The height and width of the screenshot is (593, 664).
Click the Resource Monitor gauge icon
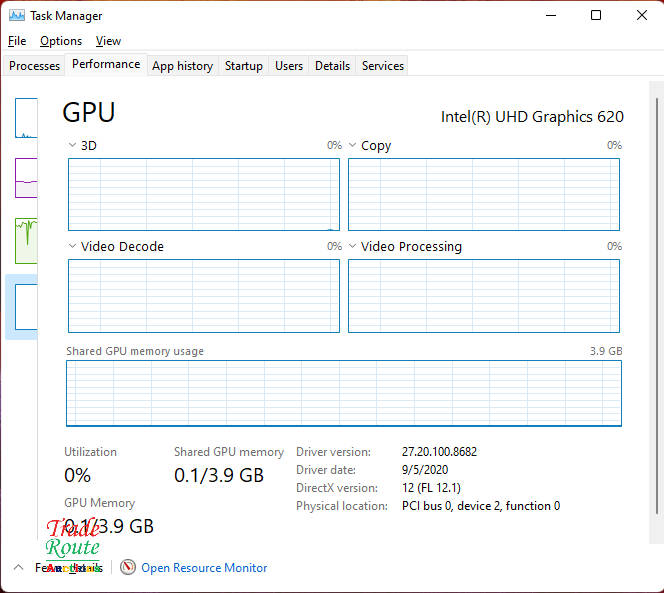click(x=128, y=567)
